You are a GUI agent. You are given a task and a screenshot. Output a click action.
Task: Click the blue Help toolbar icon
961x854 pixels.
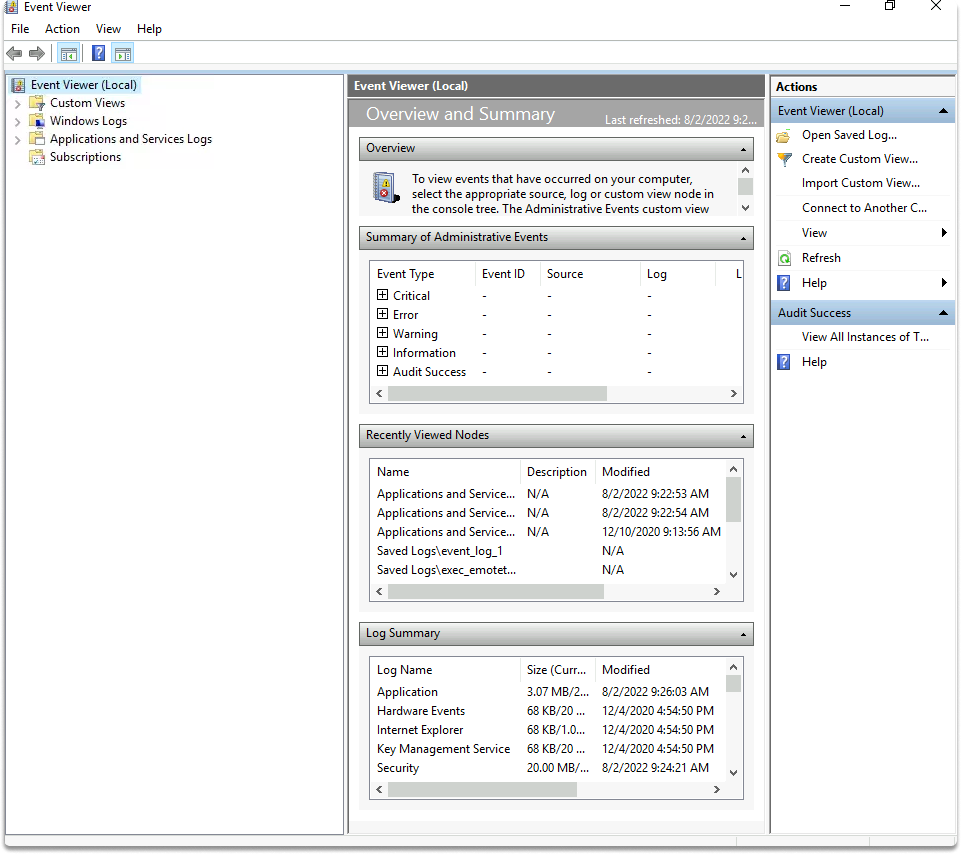click(x=98, y=53)
